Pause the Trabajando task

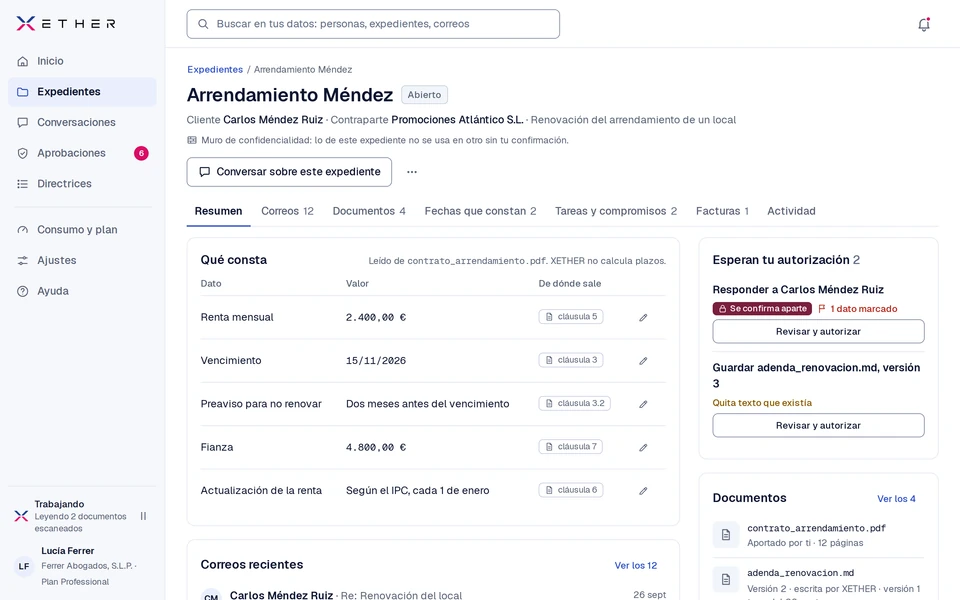143,516
